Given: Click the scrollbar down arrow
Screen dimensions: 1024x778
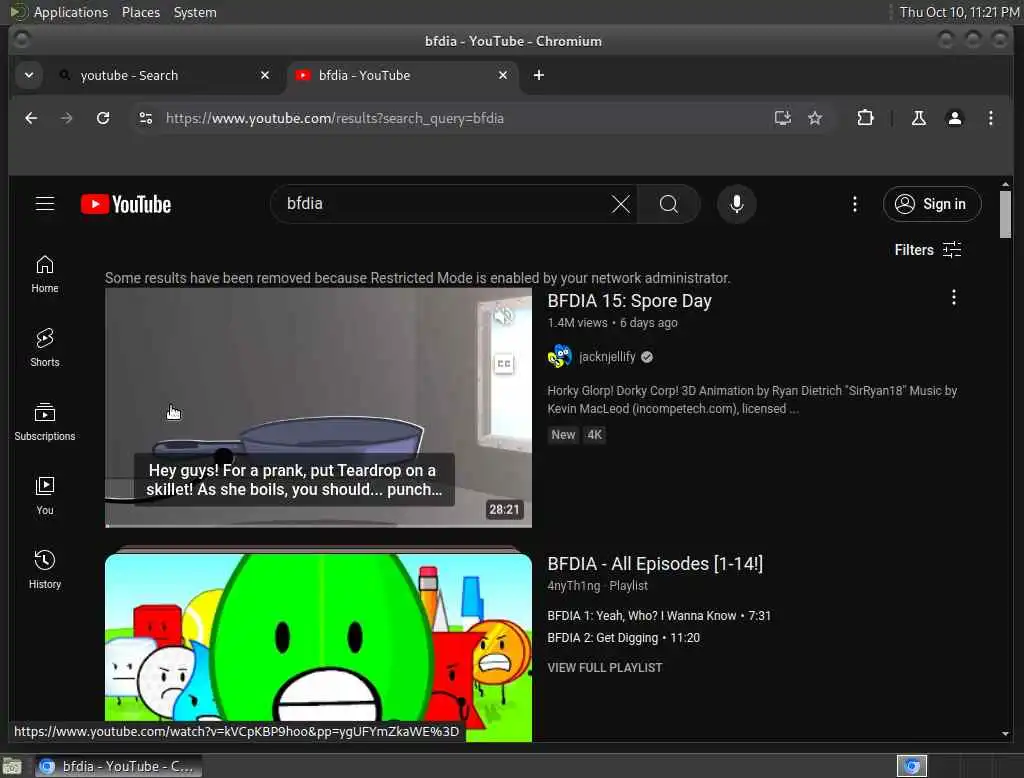Looking at the screenshot, I should pos(1005,734).
